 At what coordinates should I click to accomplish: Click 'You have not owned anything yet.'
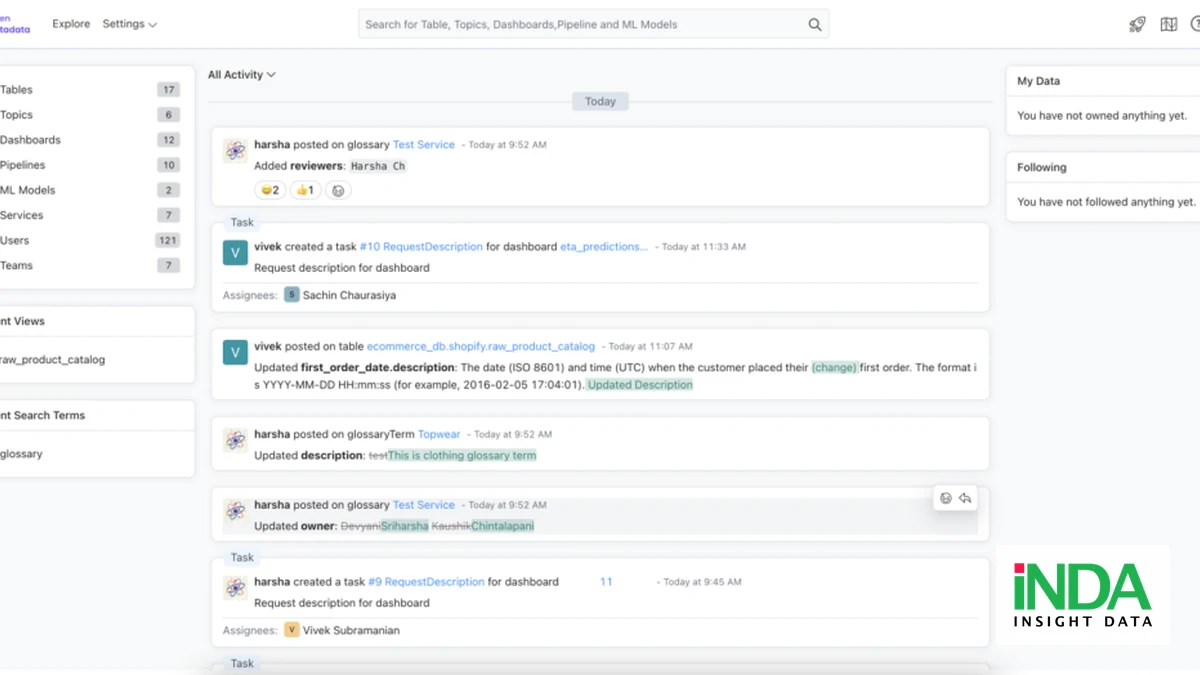pos(1102,116)
